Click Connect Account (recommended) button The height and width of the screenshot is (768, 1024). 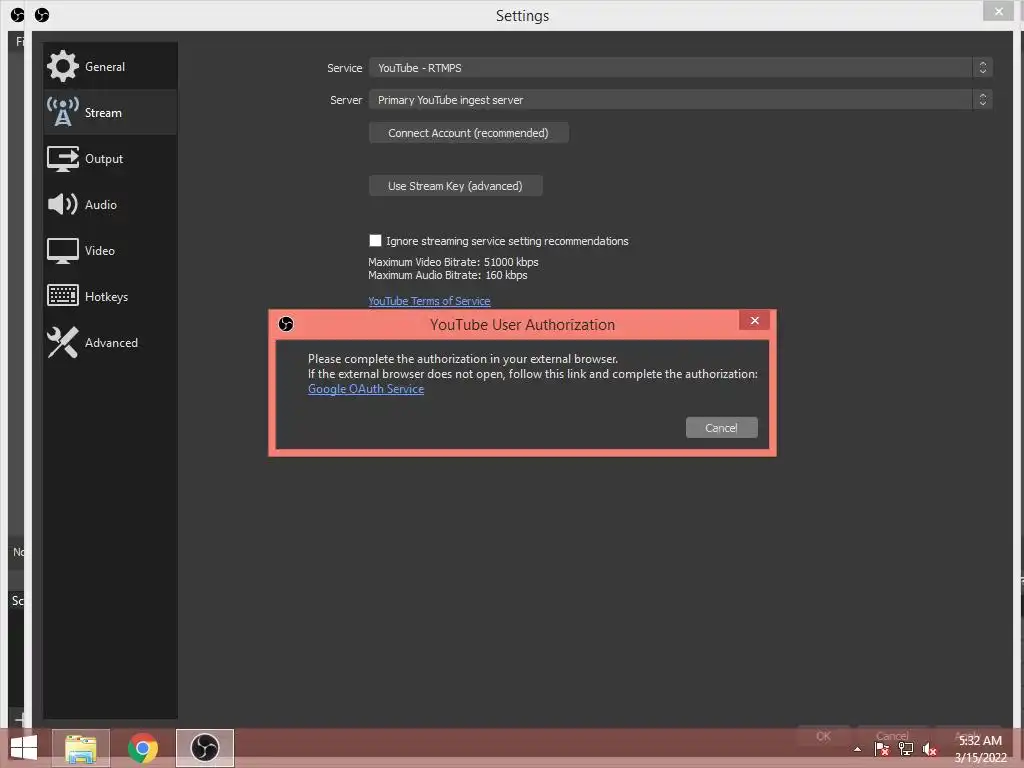468,133
